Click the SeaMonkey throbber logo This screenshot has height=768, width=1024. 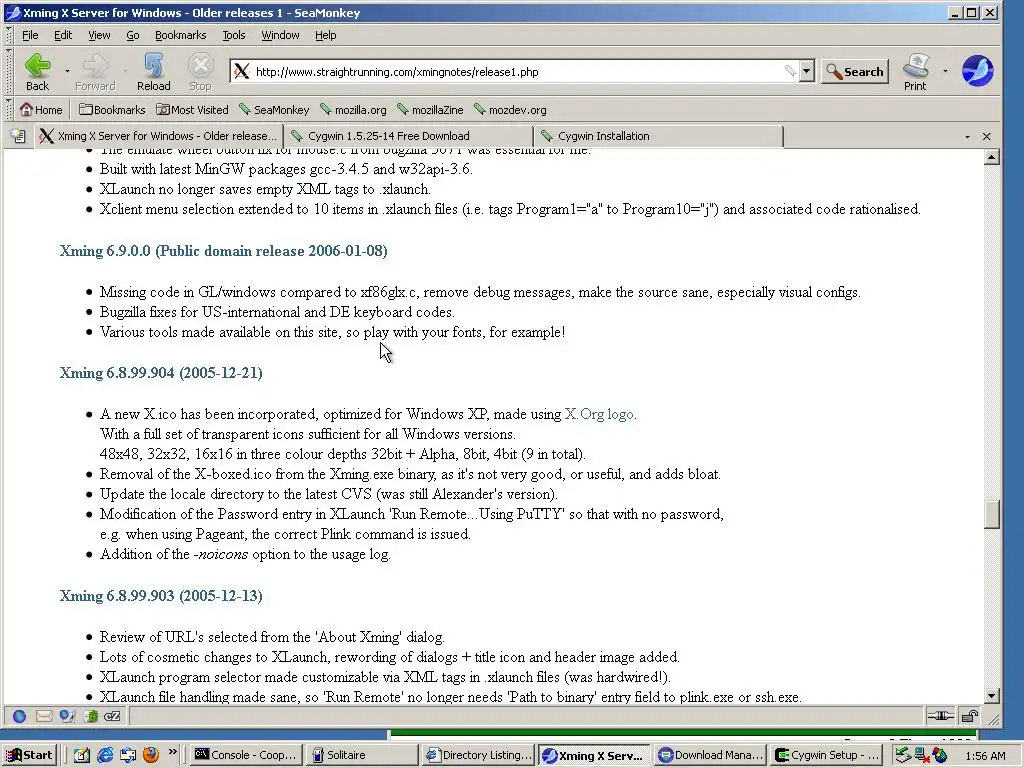tap(977, 71)
